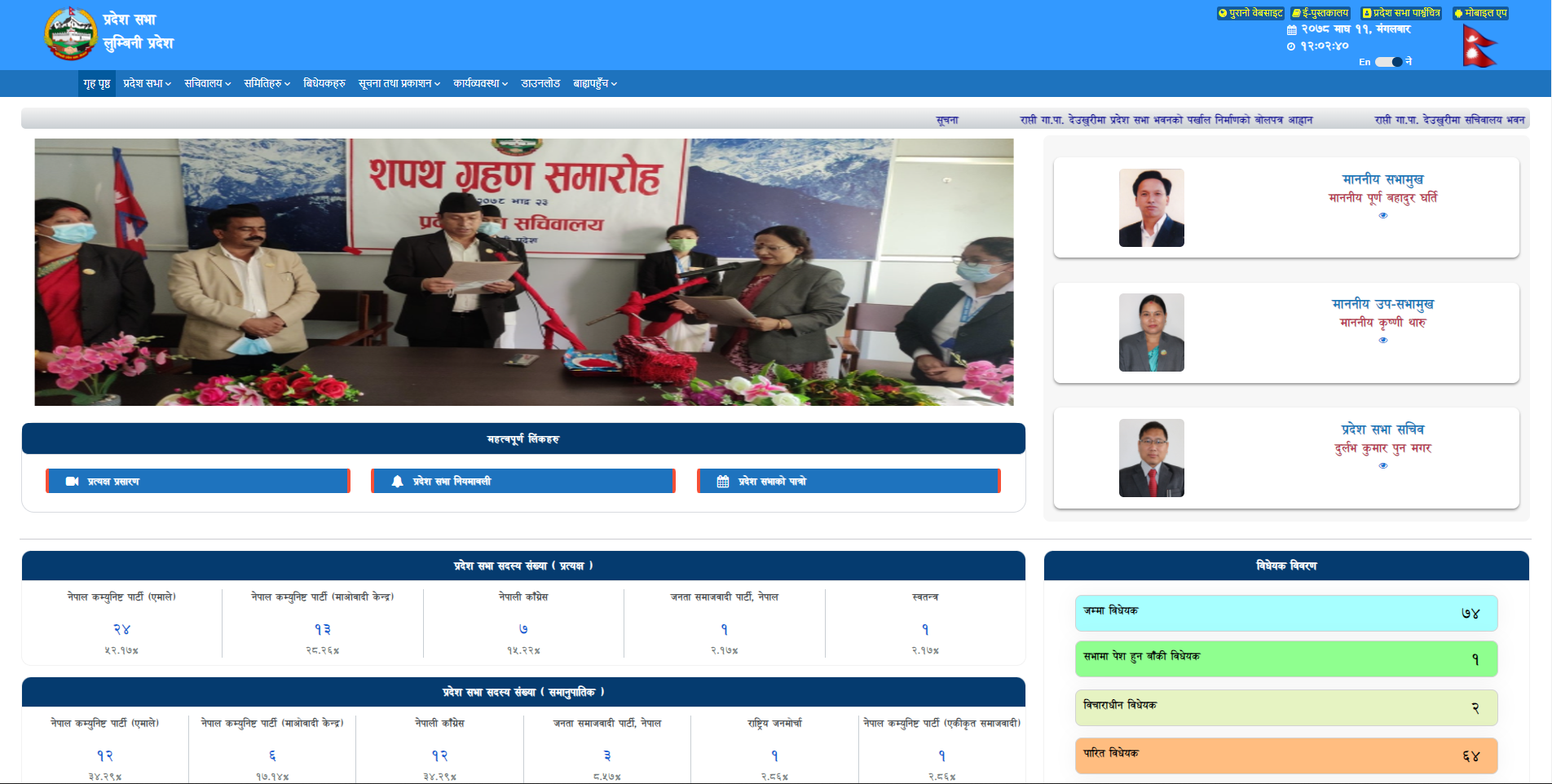Click the globe icon on पुरानो वेबसाइट button
1552x784 pixels.
click(1222, 13)
